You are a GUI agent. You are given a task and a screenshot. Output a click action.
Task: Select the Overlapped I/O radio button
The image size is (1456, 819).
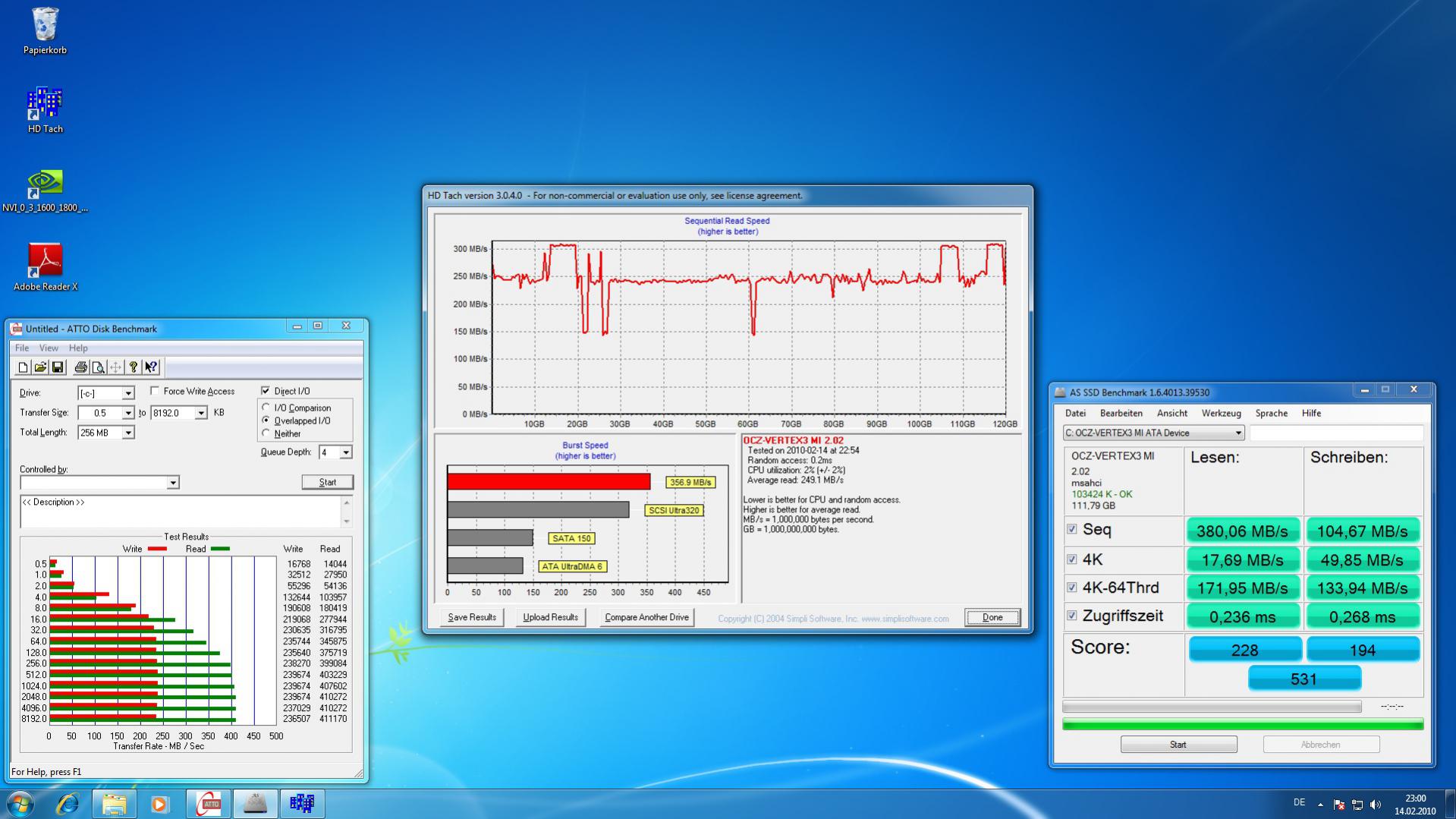click(x=266, y=421)
